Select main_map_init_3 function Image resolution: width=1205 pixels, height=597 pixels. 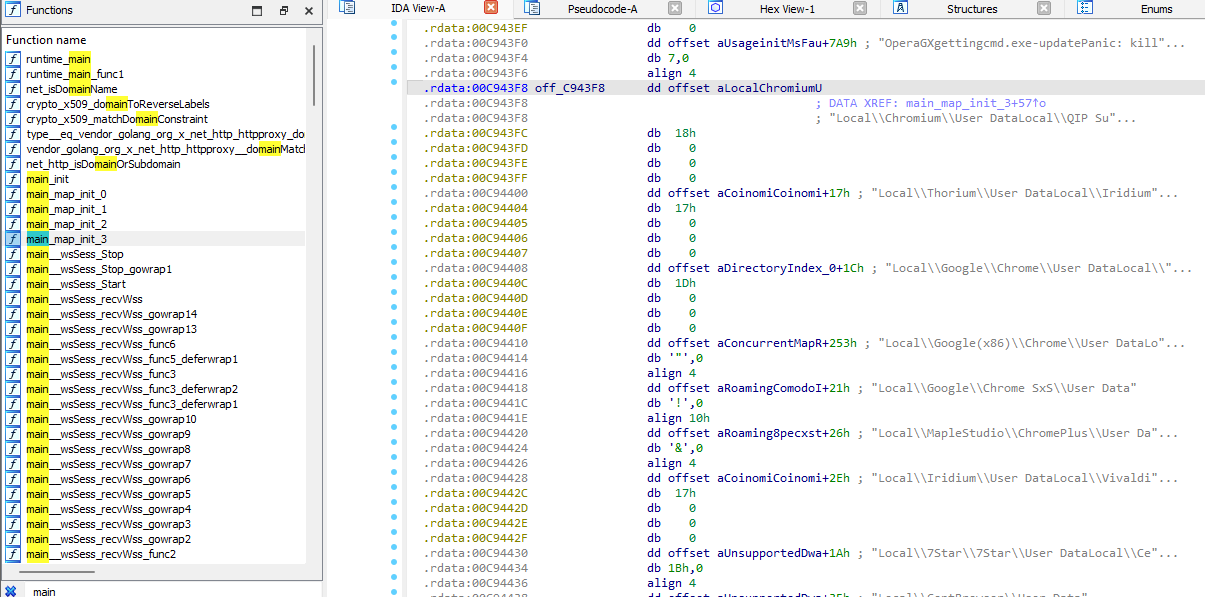tap(66, 239)
